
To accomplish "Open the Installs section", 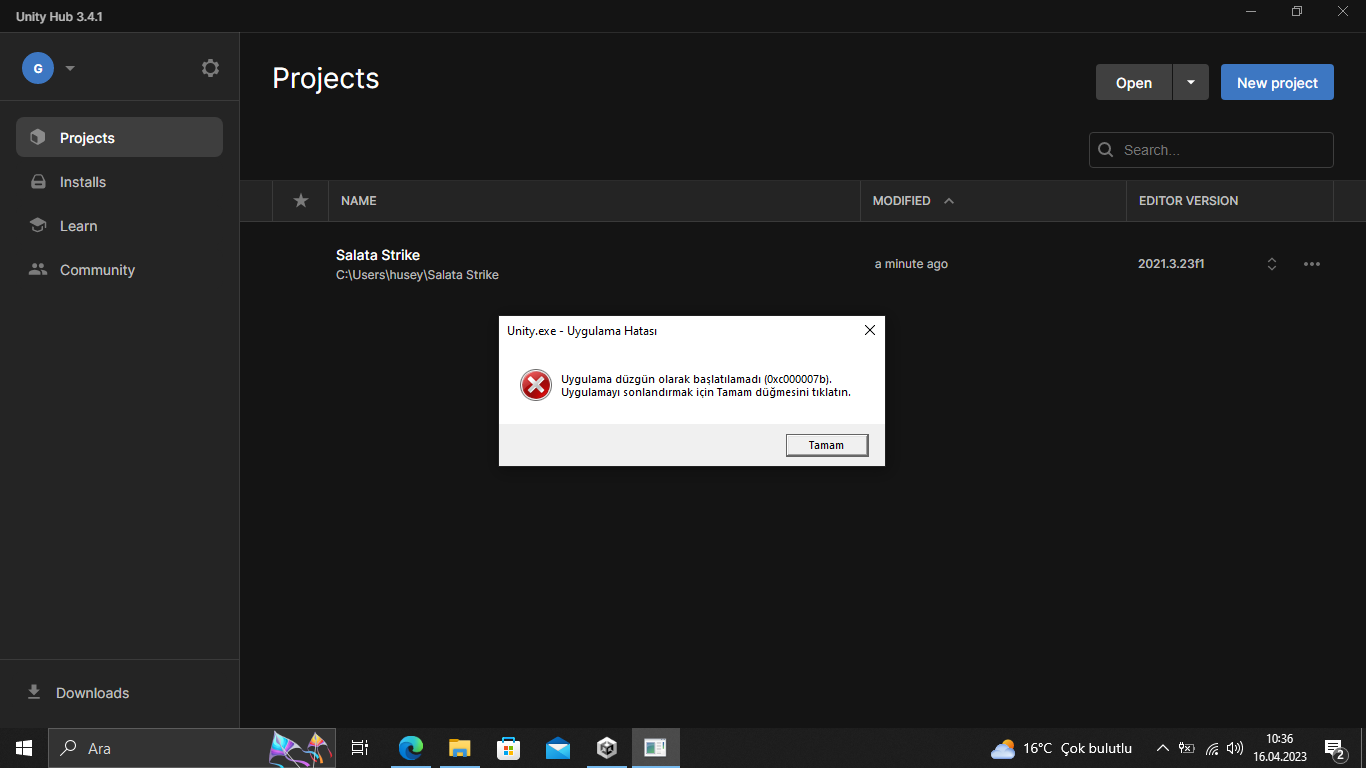I will coord(119,182).
